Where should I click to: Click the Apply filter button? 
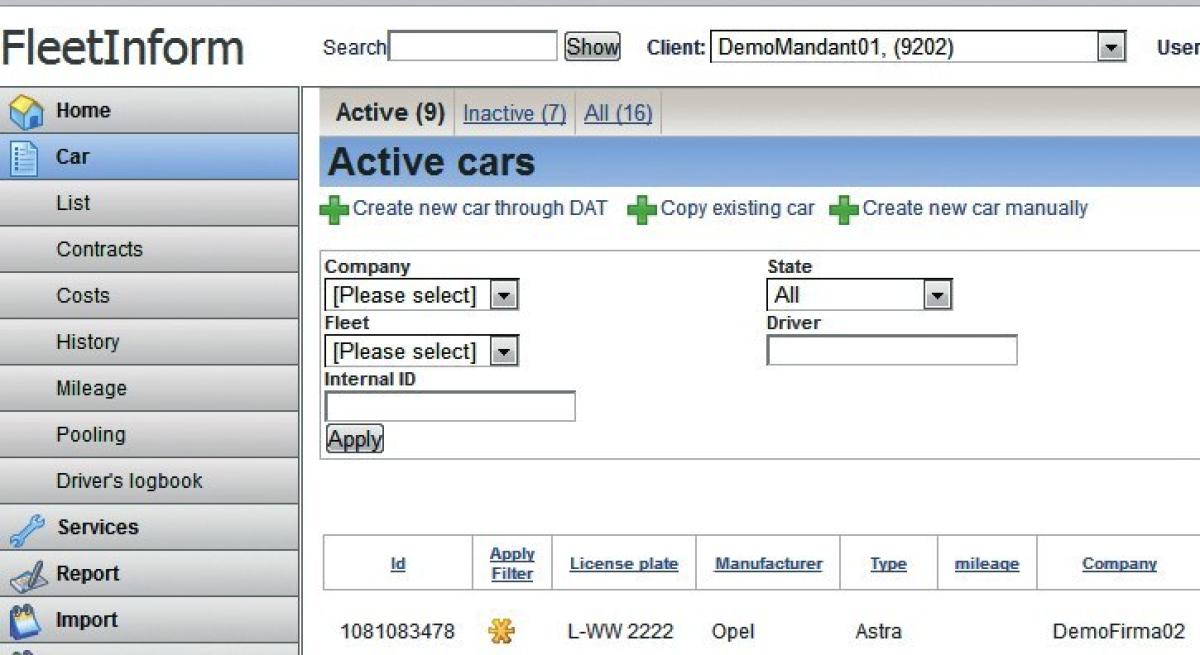coord(355,439)
